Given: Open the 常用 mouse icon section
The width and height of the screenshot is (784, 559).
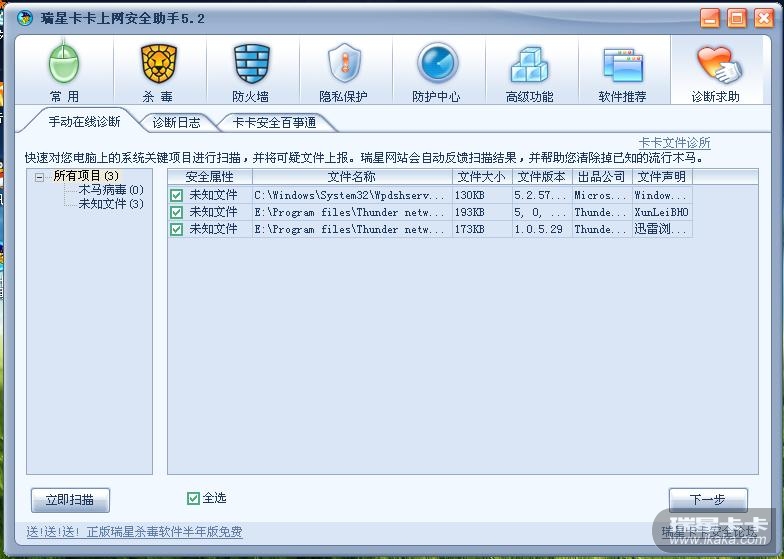Looking at the screenshot, I should point(64,72).
